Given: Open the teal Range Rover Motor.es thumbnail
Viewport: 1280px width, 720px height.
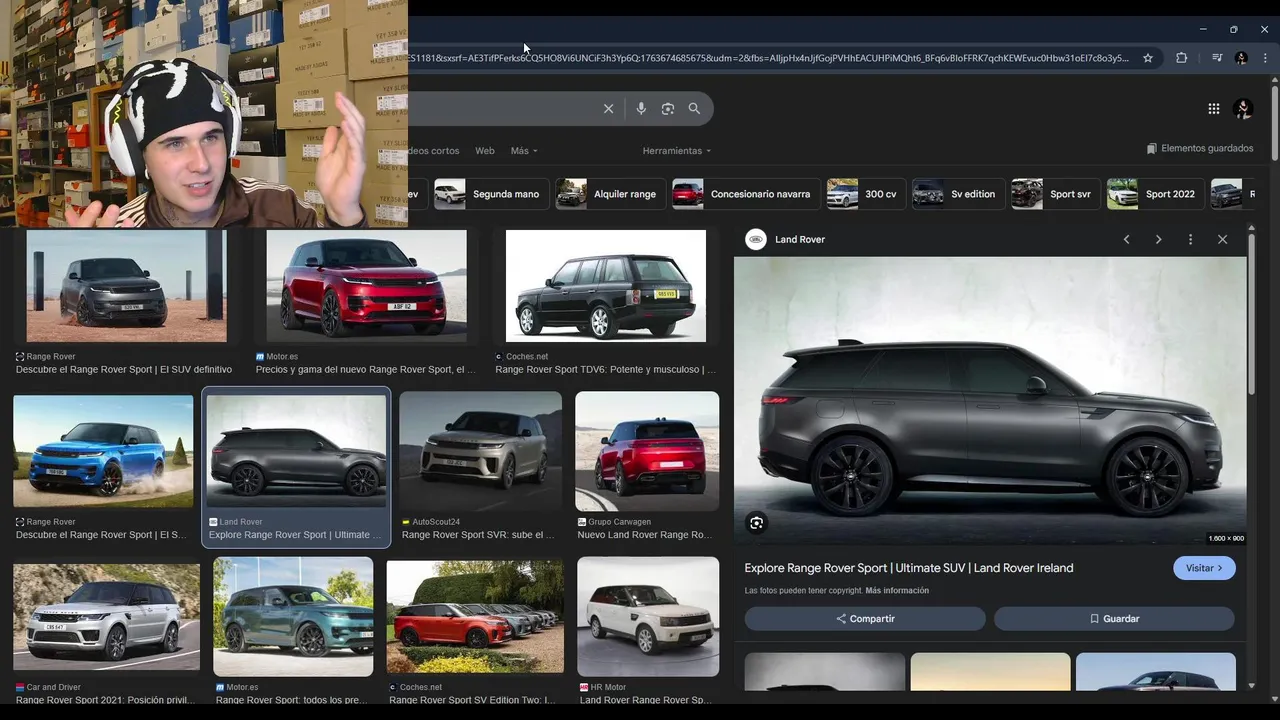Looking at the screenshot, I should pos(293,617).
